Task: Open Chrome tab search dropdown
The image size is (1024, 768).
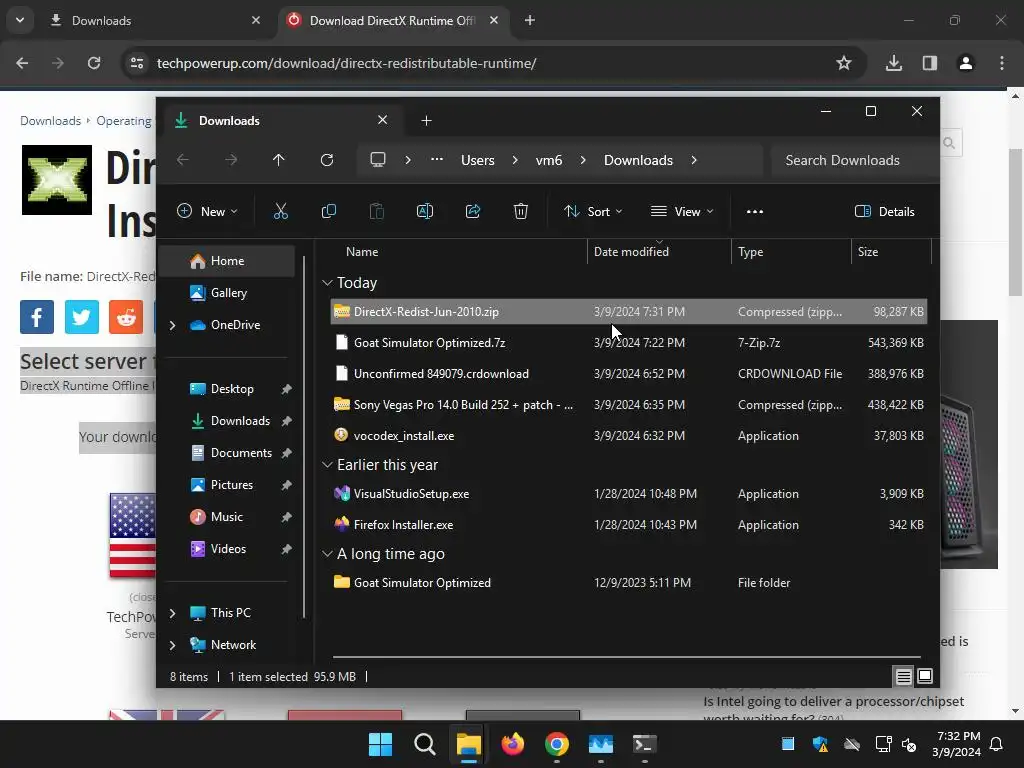Action: point(20,20)
